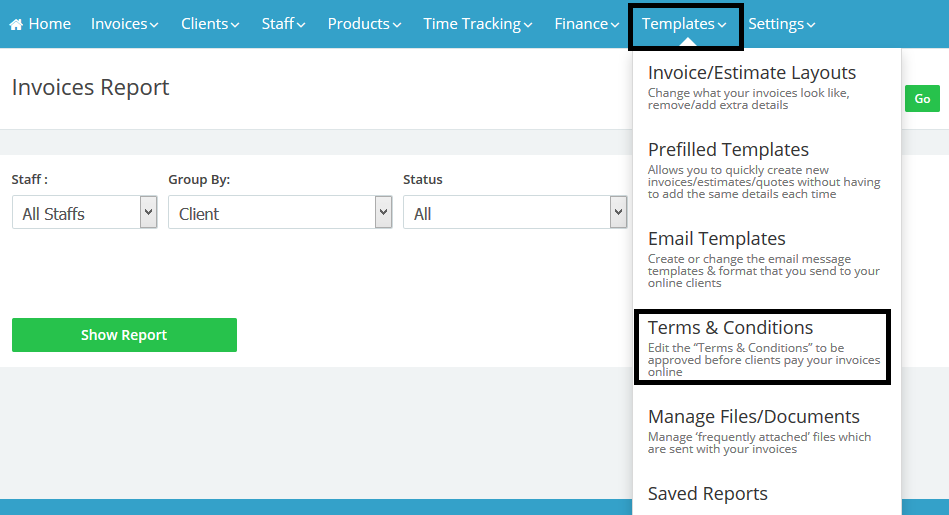Go to Saved Reports
Image resolution: width=949 pixels, height=515 pixels.
(707, 494)
